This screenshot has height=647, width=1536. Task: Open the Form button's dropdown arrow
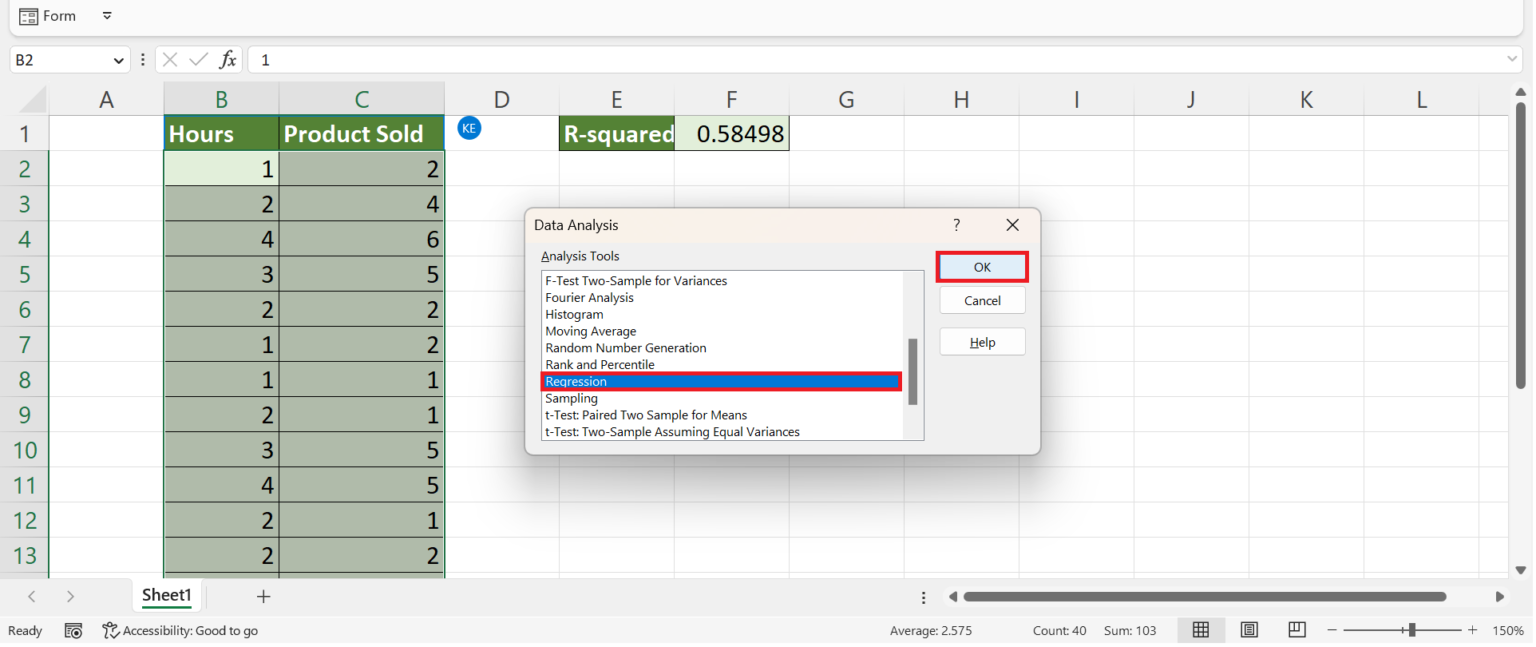pyautogui.click(x=107, y=16)
